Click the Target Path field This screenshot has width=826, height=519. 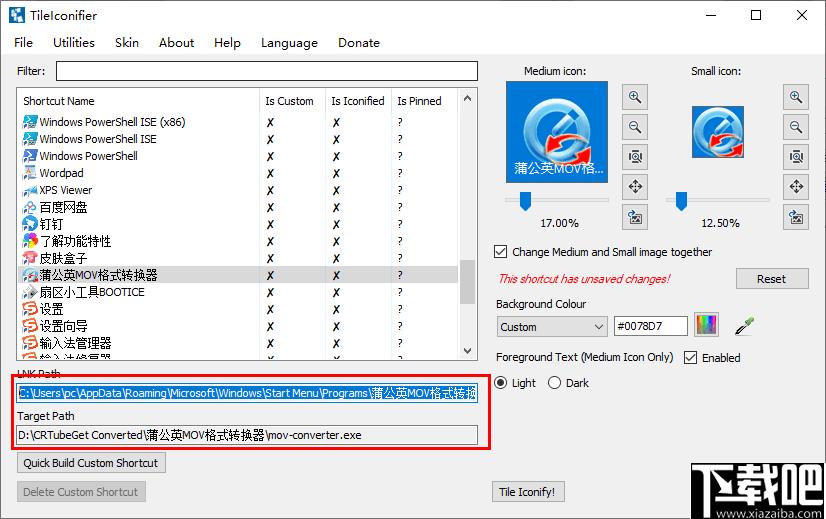248,435
